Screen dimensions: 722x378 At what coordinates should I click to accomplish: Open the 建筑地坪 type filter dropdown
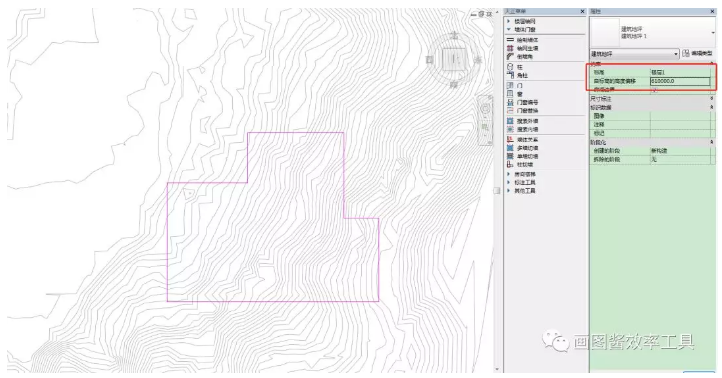(634, 54)
